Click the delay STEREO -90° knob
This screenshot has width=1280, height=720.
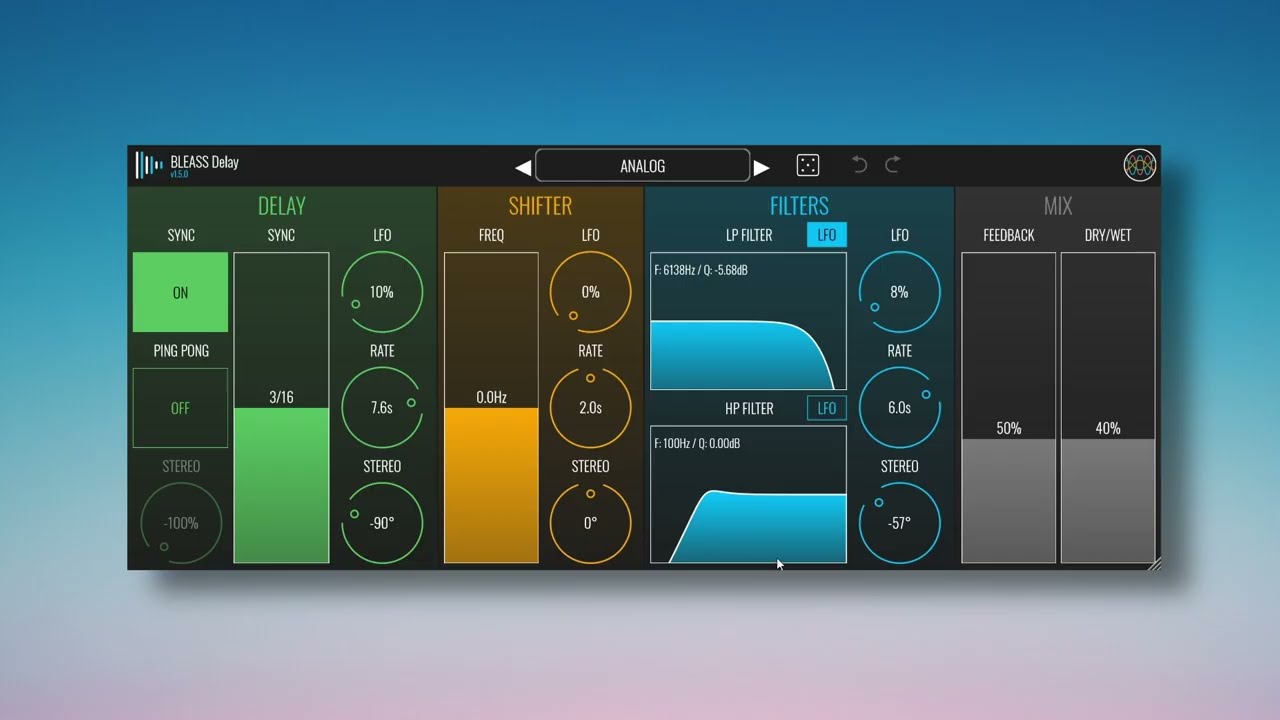[x=382, y=523]
